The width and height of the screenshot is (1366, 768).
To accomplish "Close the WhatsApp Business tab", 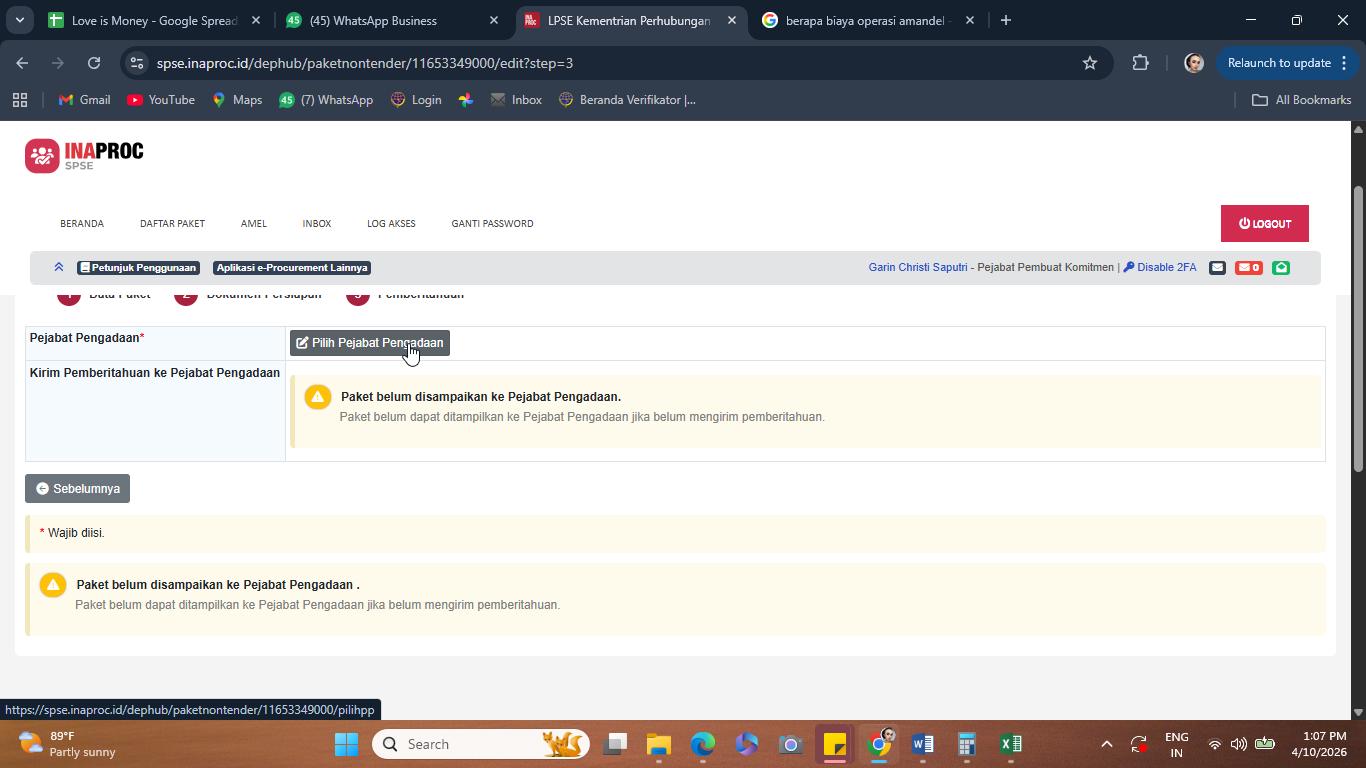I will (x=494, y=20).
